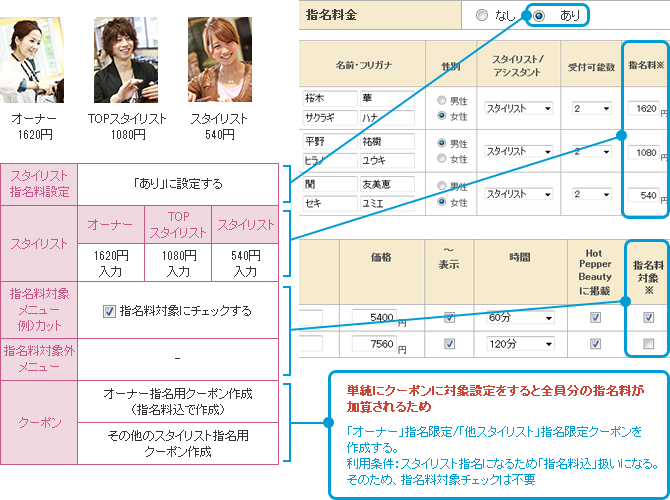Click the ユウキ furigana field
Image resolution: width=670 pixels, height=500 pixels.
click(387, 160)
